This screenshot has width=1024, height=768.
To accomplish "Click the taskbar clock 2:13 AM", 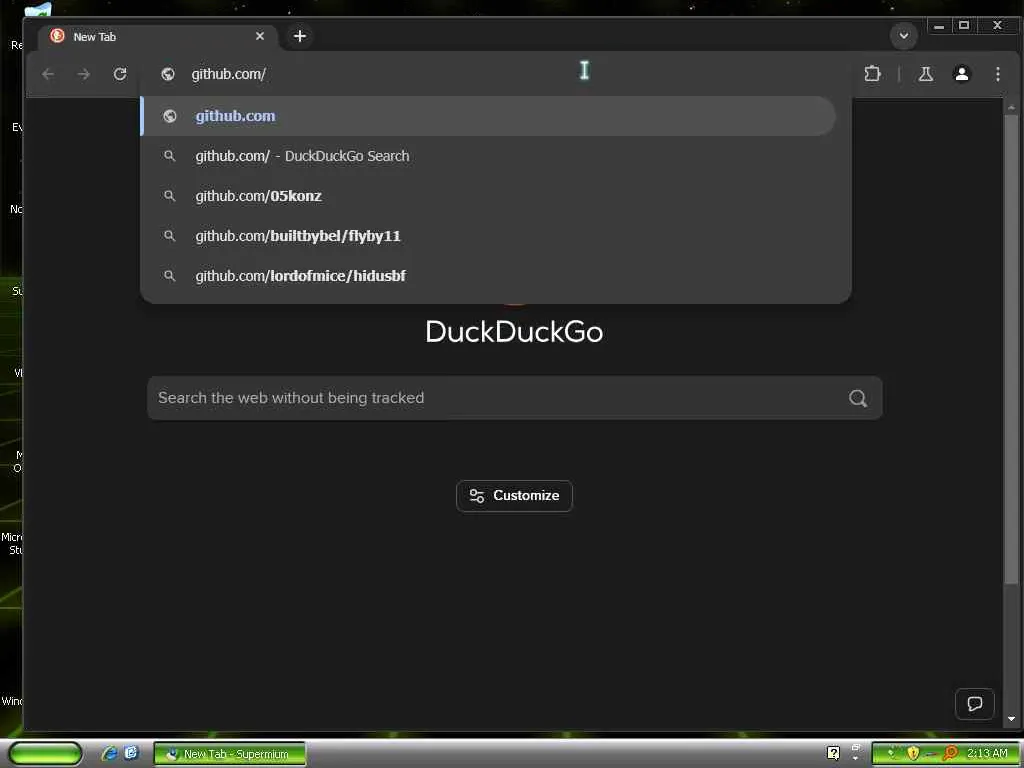I will click(987, 754).
